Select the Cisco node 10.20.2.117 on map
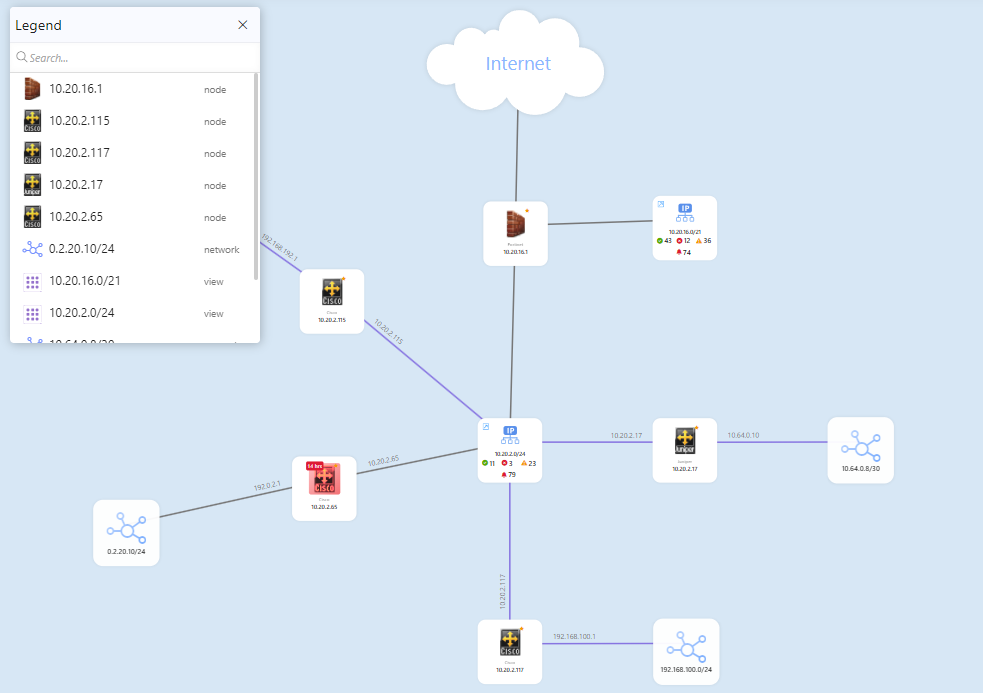The height and width of the screenshot is (693, 983). [510, 652]
